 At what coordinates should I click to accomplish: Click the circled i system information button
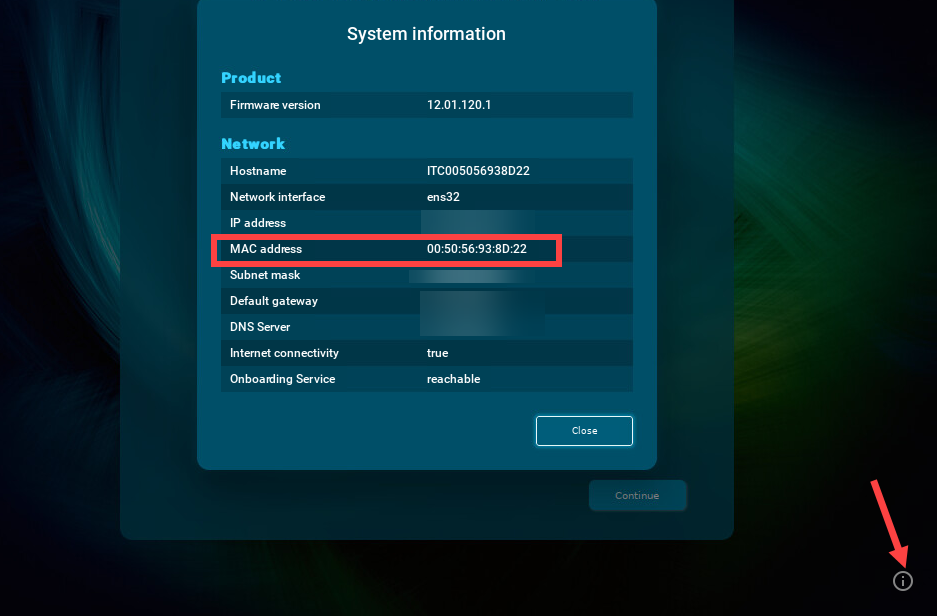(902, 580)
